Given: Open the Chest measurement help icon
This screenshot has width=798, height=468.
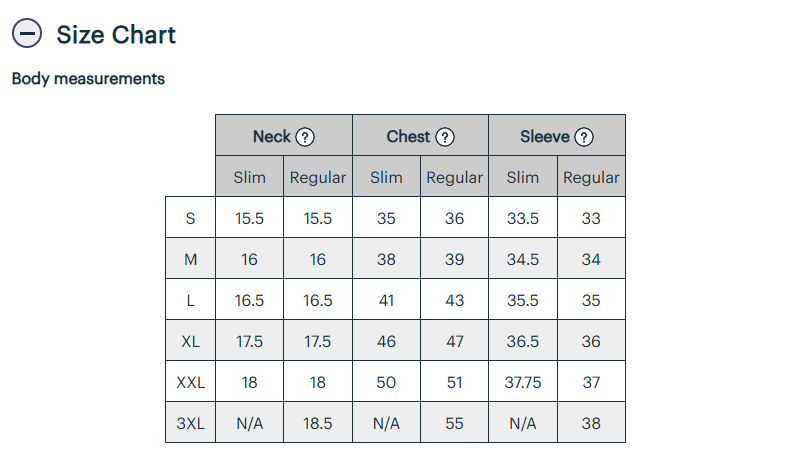Looking at the screenshot, I should click(445, 137).
